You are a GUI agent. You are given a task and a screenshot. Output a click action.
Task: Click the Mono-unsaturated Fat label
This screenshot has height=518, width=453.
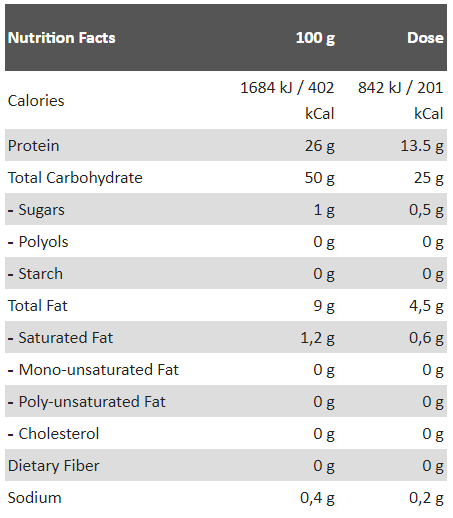click(x=93, y=370)
